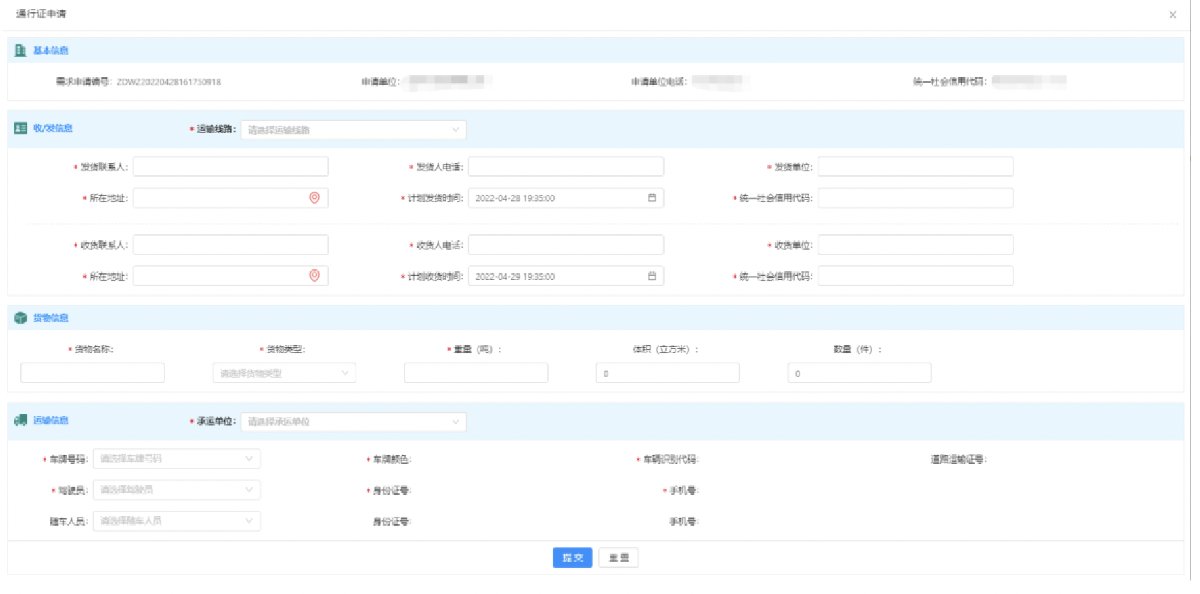The image size is (1200, 594).
Task: Click location pin icon in shipper address field
Action: click(314, 198)
